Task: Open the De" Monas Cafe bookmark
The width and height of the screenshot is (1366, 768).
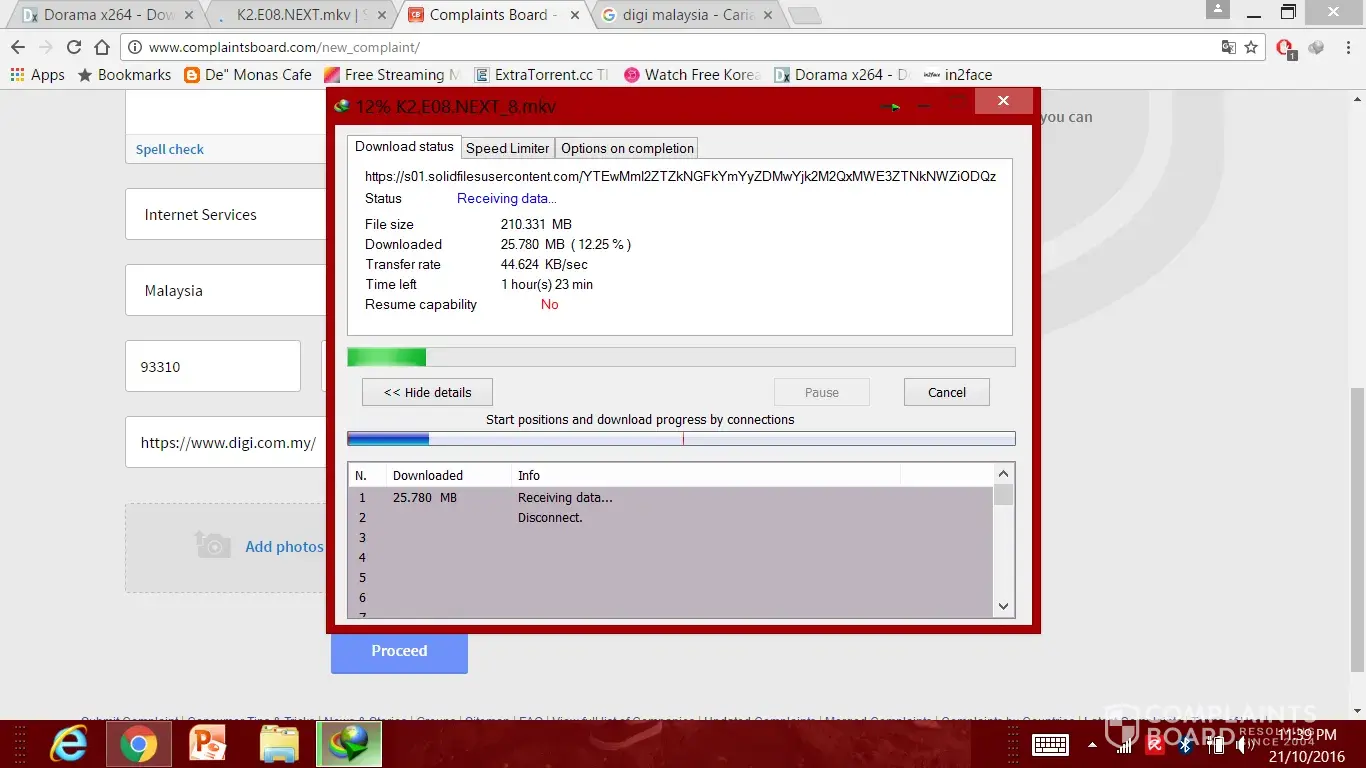Action: [248, 75]
